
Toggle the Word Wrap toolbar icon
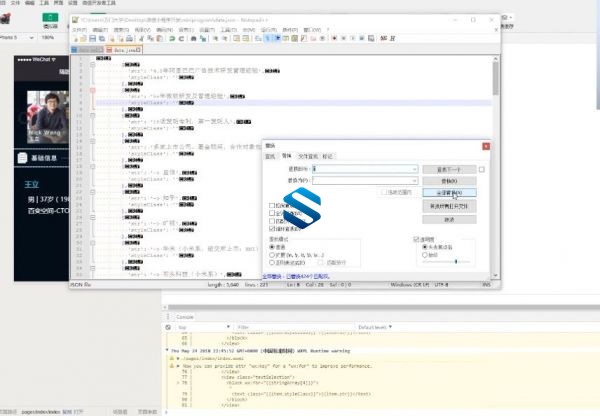click(258, 38)
